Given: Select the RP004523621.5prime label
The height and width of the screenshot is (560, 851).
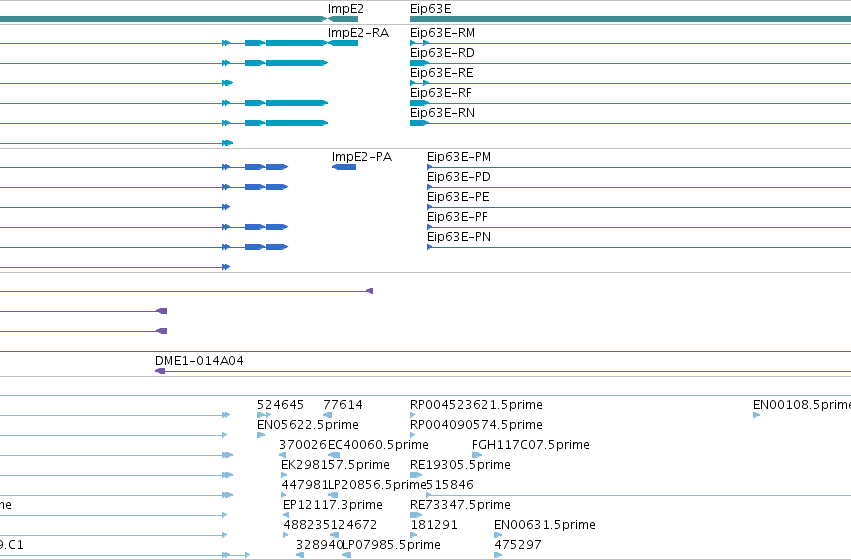Looking at the screenshot, I should [x=476, y=405].
